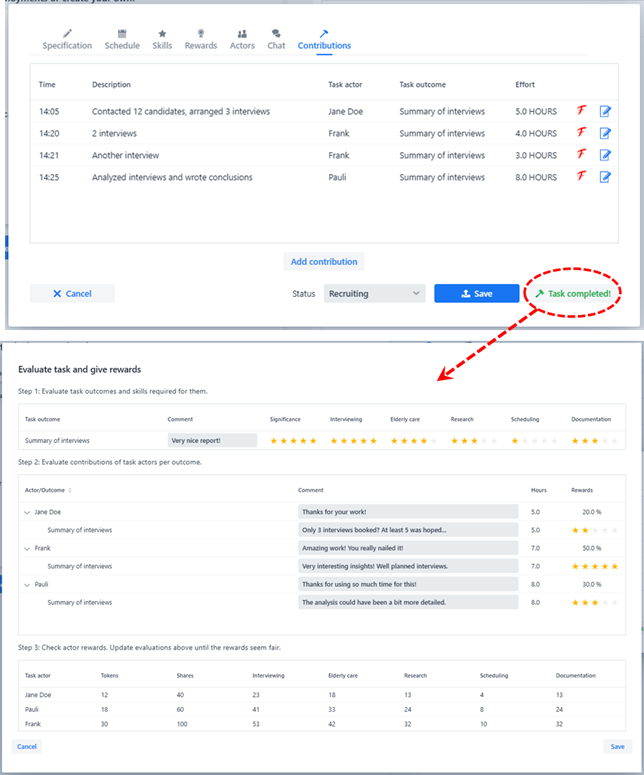Rate Jane Doe's outcome second star
The height and width of the screenshot is (775, 644).
pyautogui.click(x=585, y=530)
